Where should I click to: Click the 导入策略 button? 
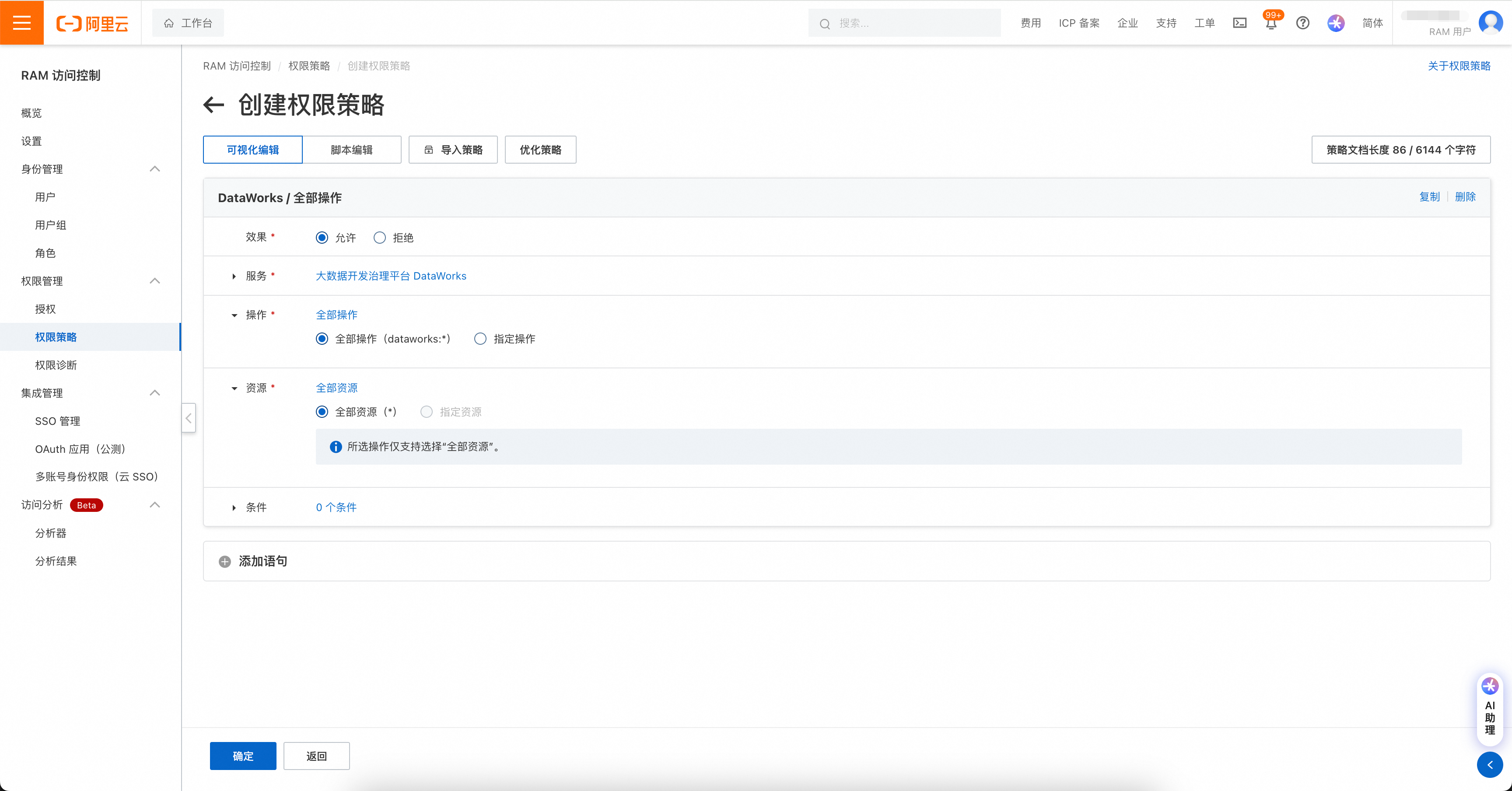point(453,150)
